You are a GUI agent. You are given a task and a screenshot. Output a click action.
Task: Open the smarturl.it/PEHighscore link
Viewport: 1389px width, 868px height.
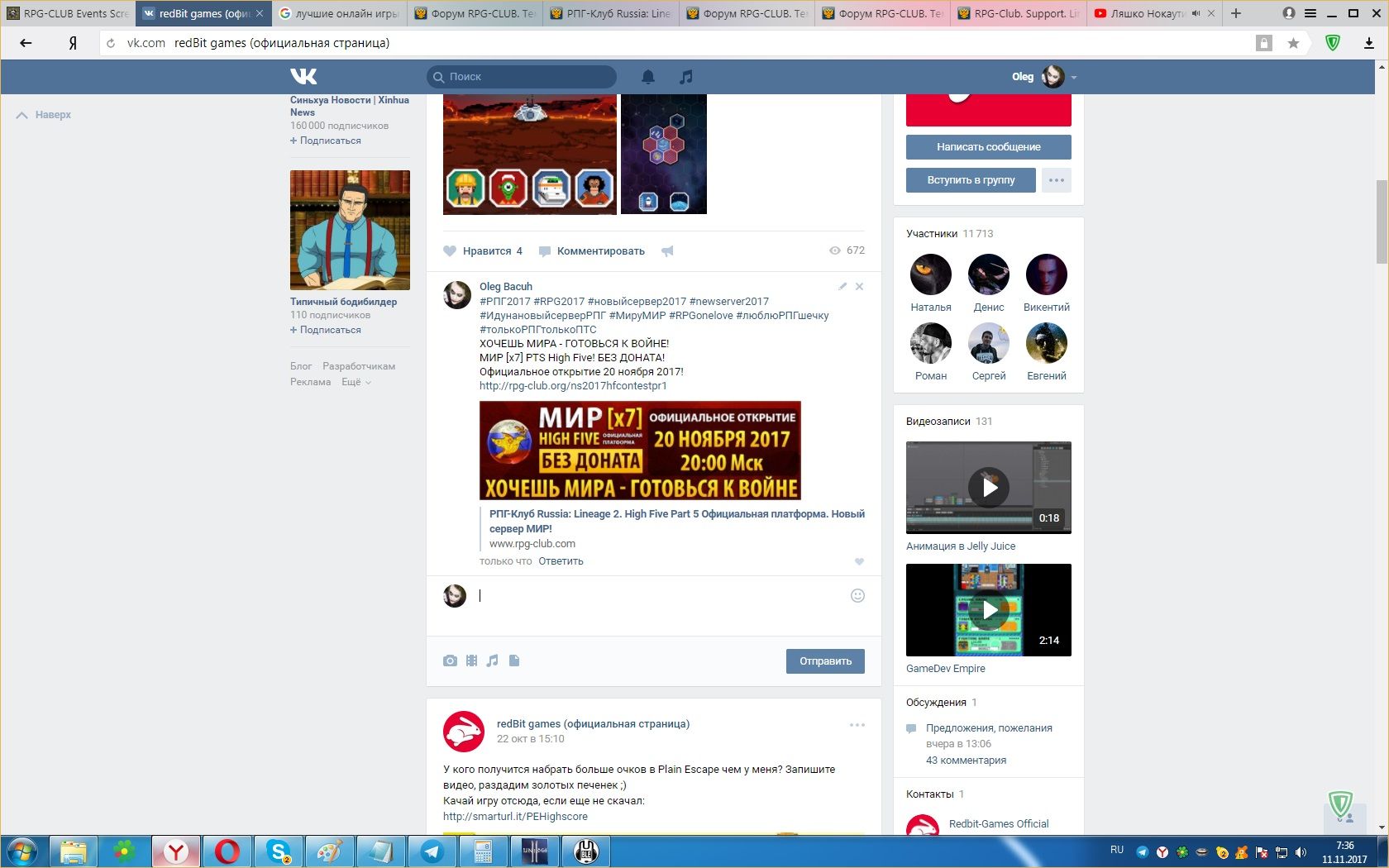[x=515, y=817]
